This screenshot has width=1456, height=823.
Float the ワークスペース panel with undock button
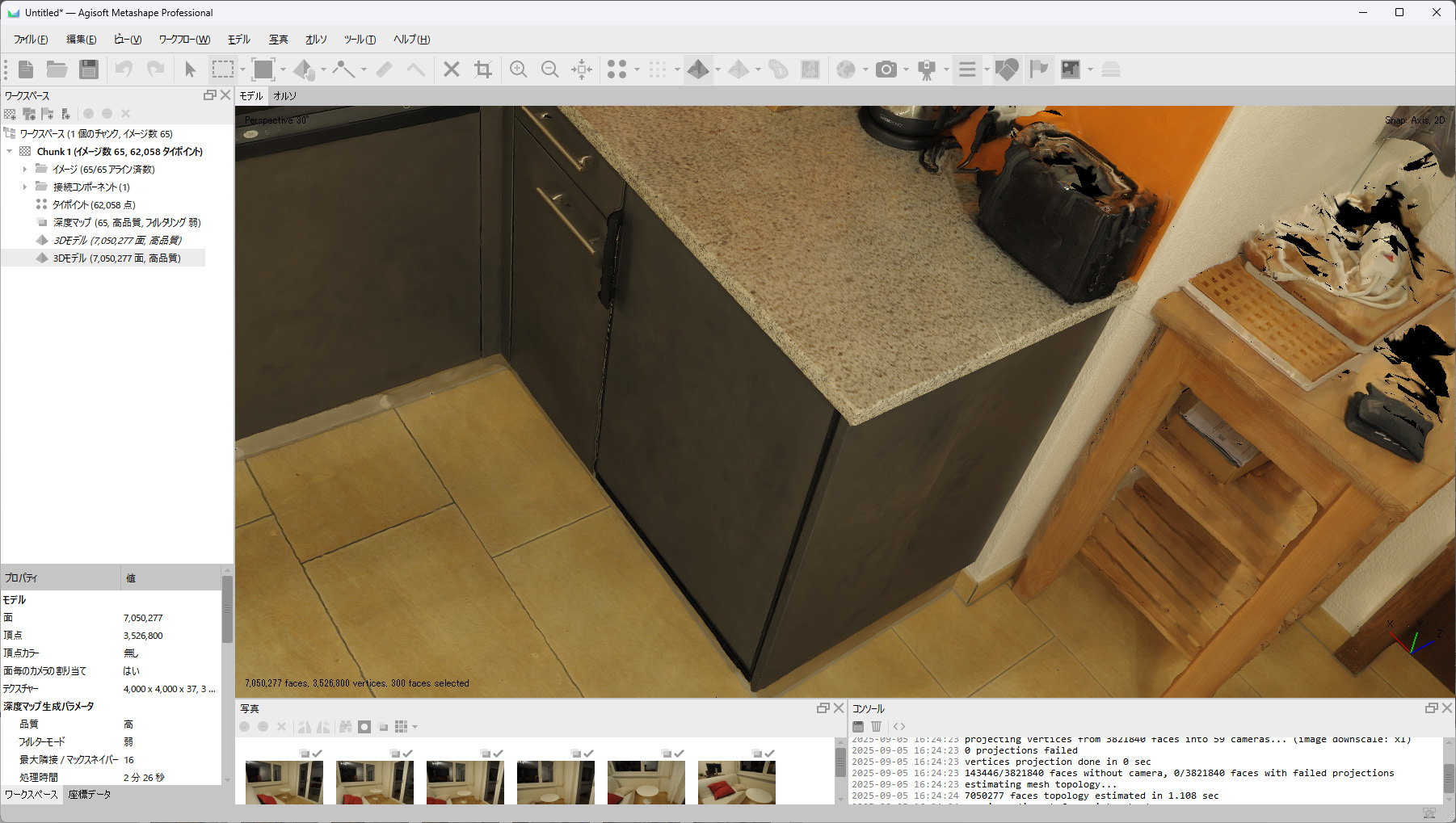(x=209, y=95)
